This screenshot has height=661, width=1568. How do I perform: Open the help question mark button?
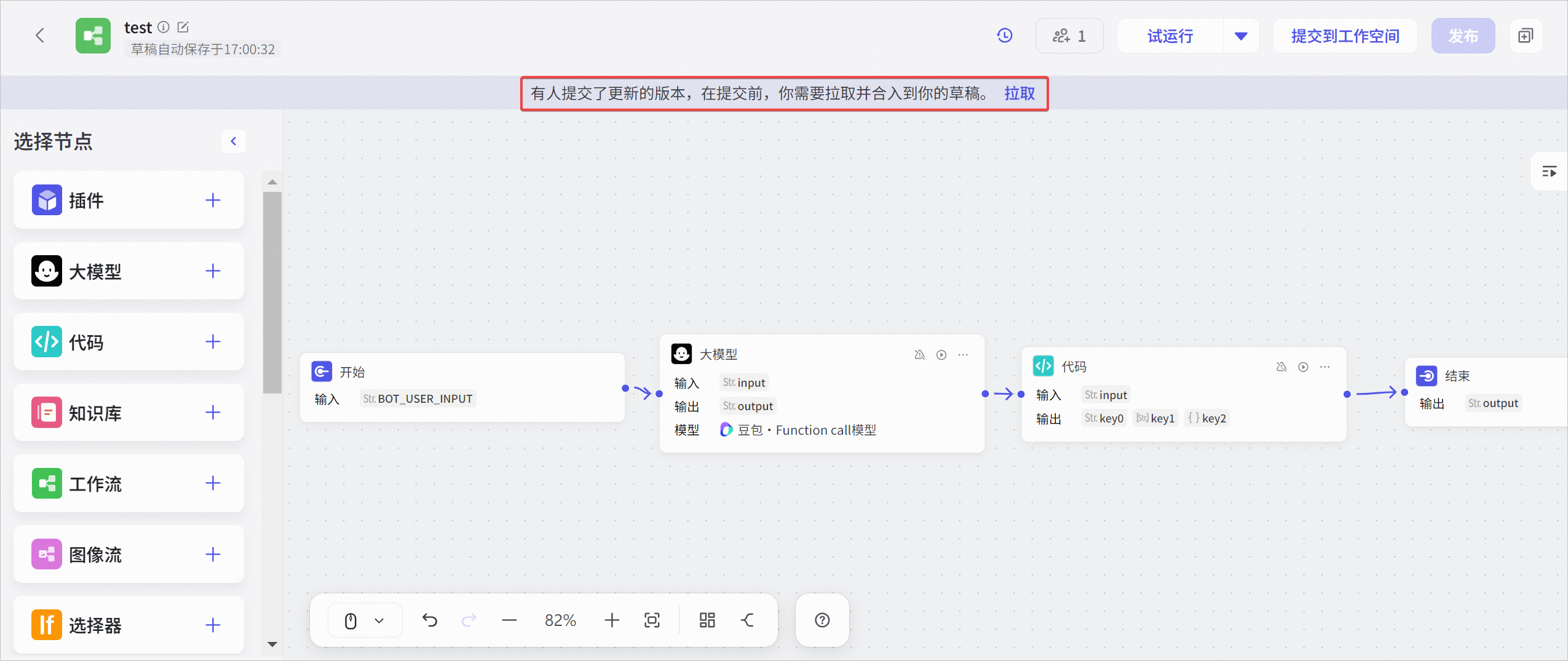tap(822, 620)
